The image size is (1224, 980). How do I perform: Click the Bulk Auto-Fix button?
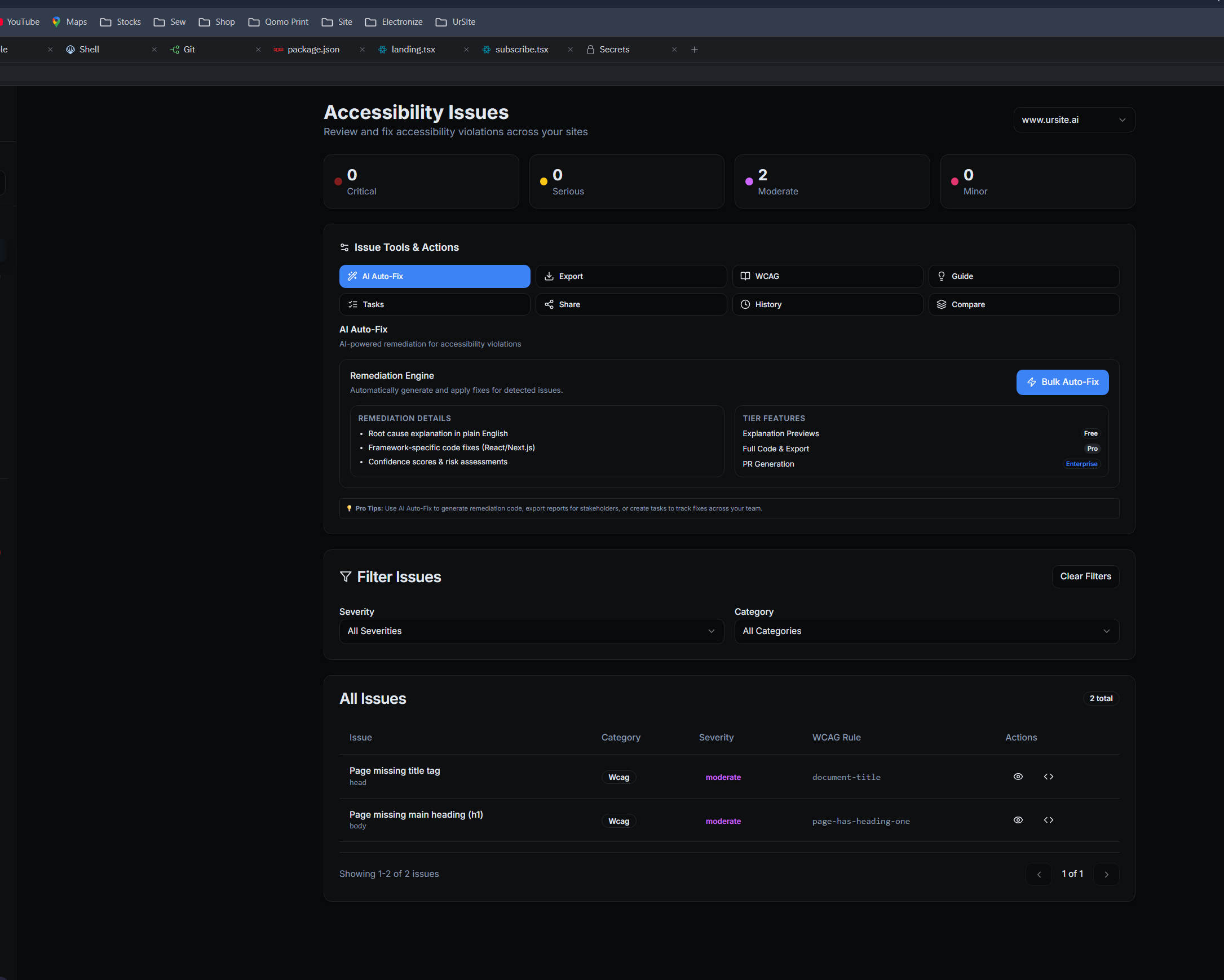(1062, 382)
